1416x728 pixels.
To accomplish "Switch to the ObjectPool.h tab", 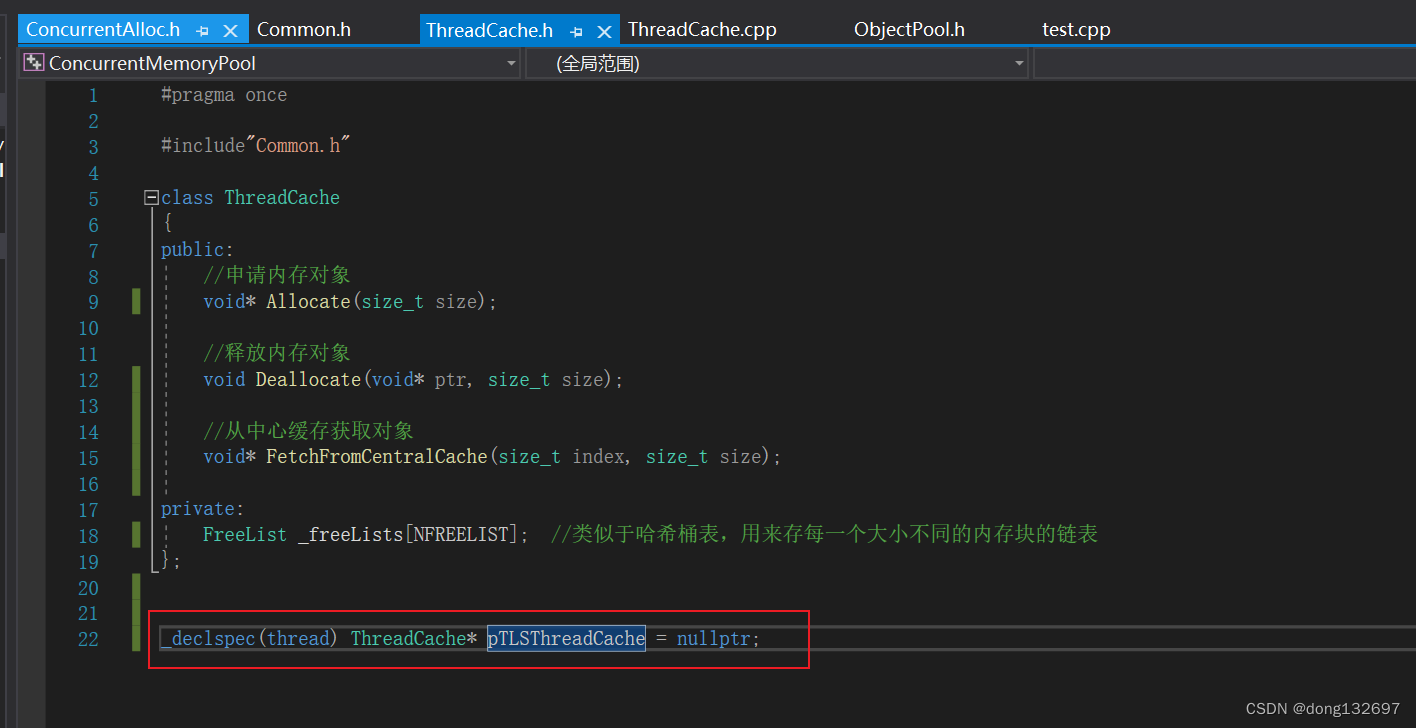I will (909, 29).
